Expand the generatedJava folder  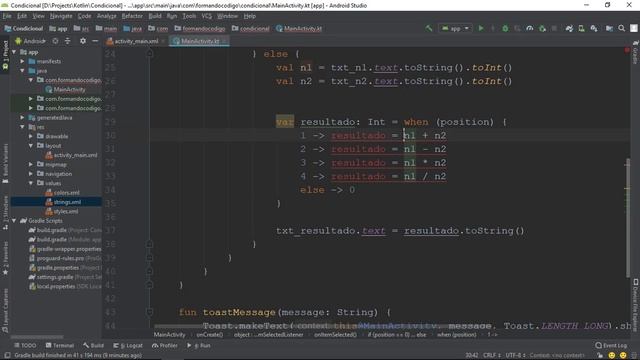[22, 118]
